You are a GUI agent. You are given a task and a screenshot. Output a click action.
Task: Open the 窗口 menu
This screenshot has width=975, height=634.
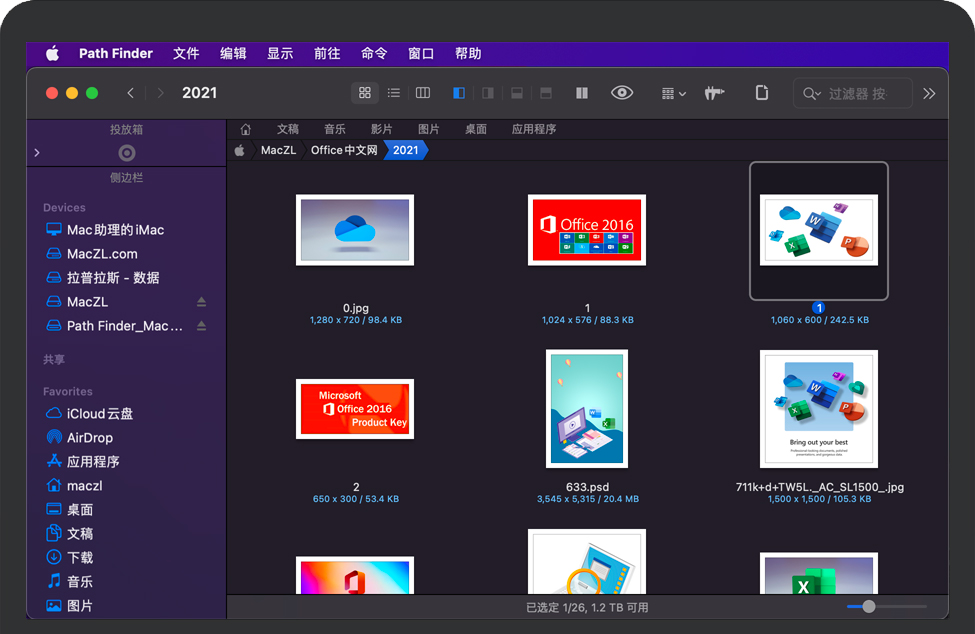point(421,53)
